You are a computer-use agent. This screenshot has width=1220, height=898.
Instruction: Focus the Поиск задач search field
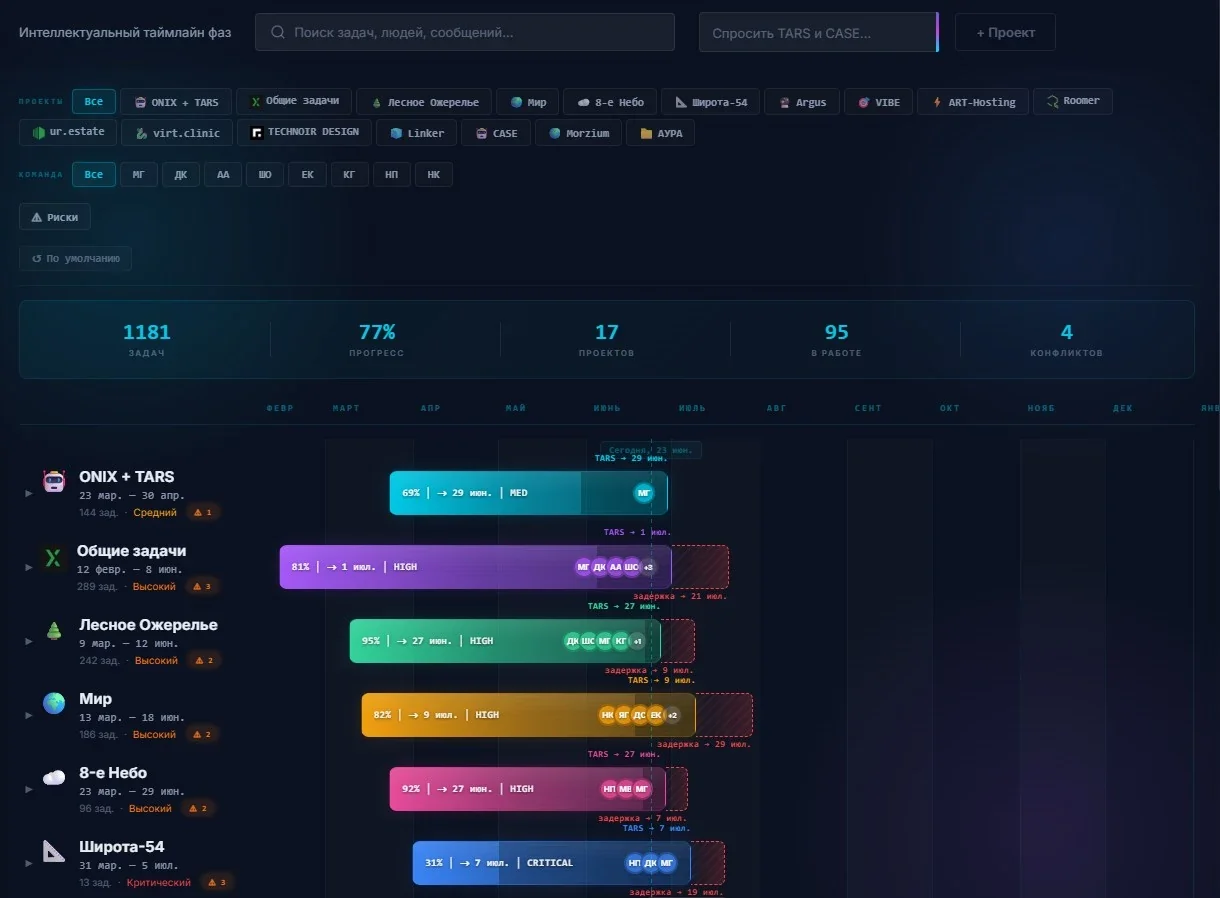[x=465, y=32]
